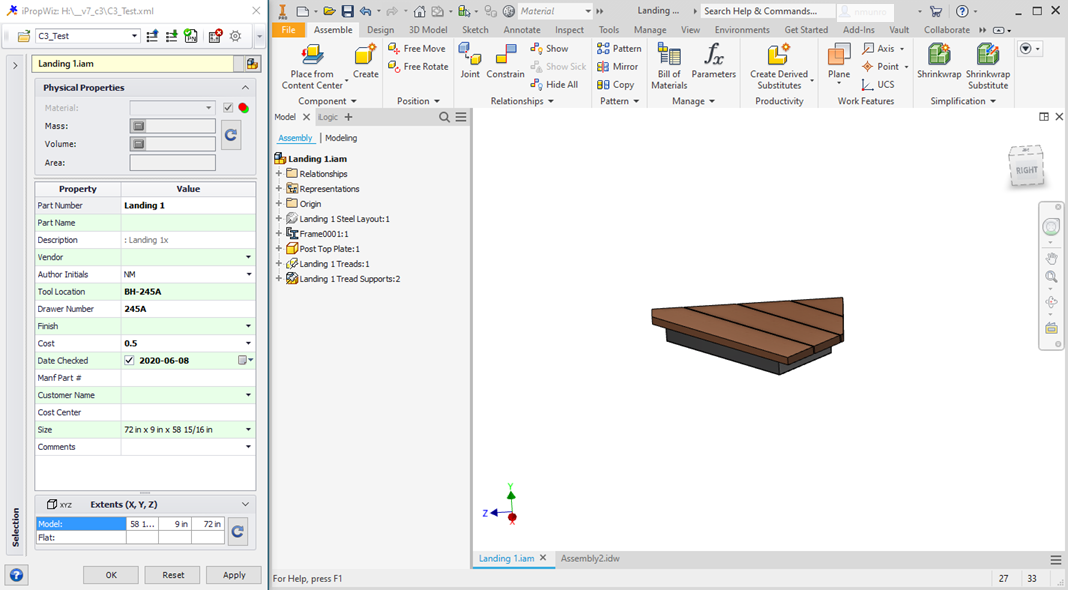Viewport: 1068px width, 590px height.
Task: Open the File menu tab
Action: tap(289, 30)
